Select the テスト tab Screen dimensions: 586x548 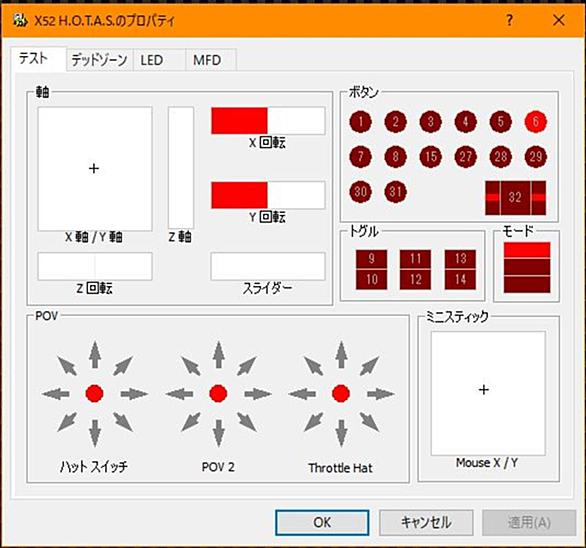38,59
